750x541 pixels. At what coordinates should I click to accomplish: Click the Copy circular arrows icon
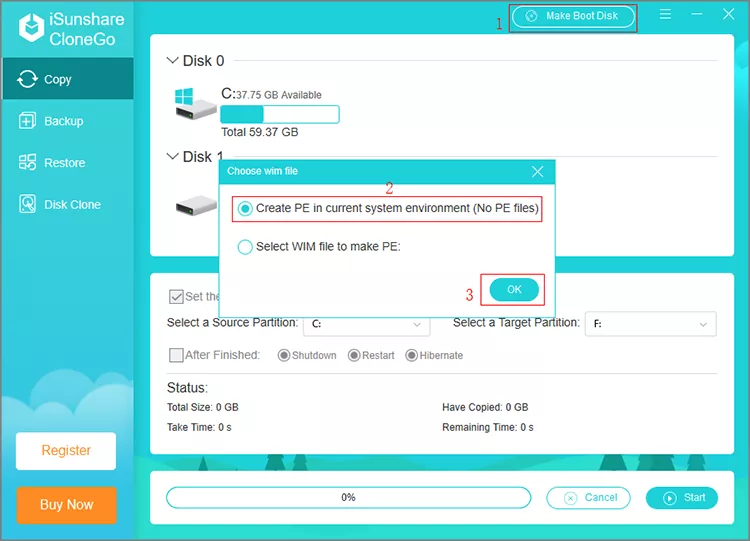coord(27,79)
